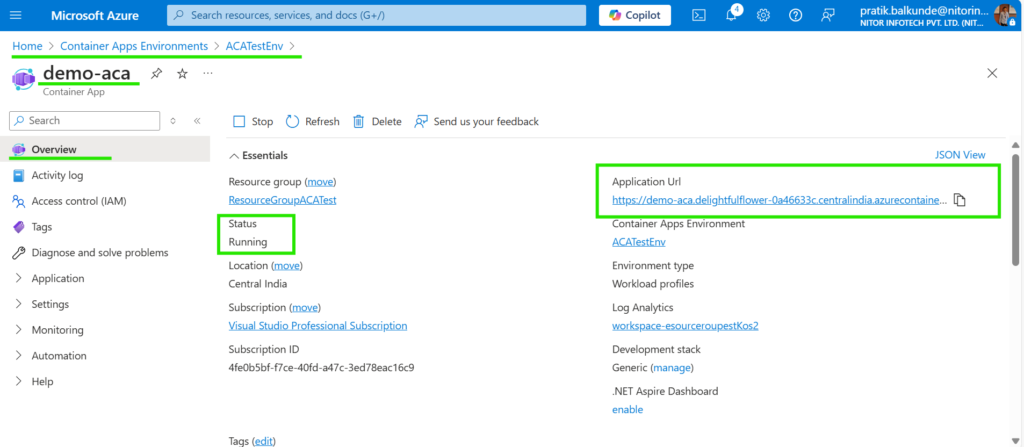Screen dimensions: 1024x447
Task: Open the top bar feedback icon
Action: point(827,15)
